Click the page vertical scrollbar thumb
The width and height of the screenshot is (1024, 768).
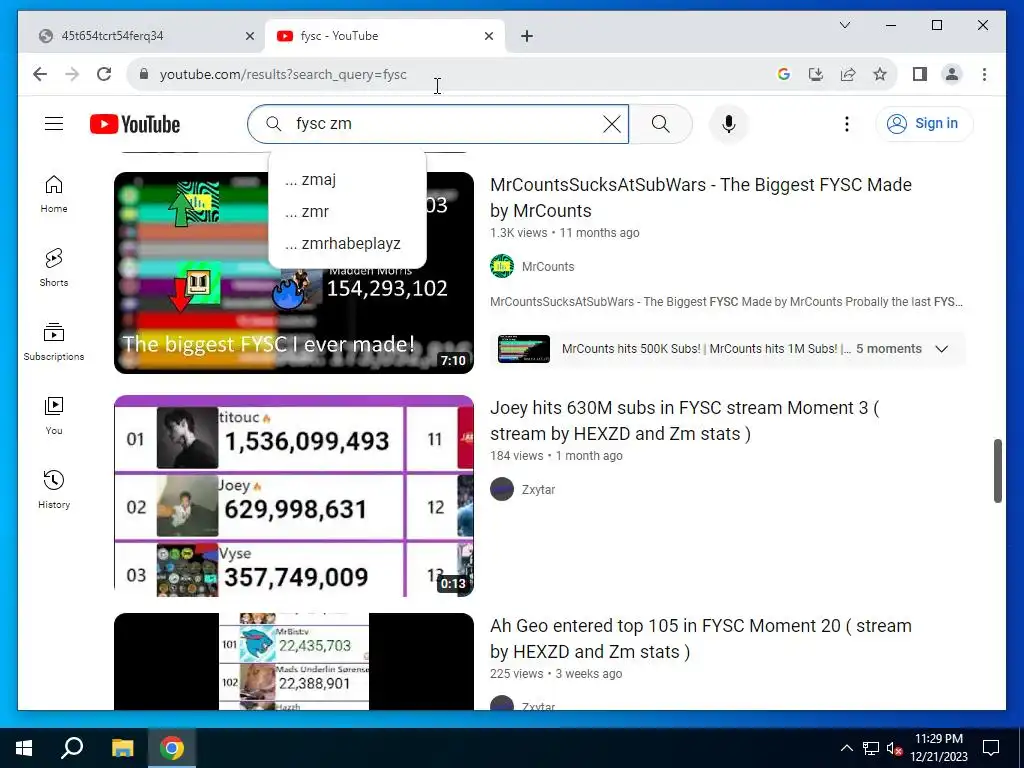(x=997, y=471)
